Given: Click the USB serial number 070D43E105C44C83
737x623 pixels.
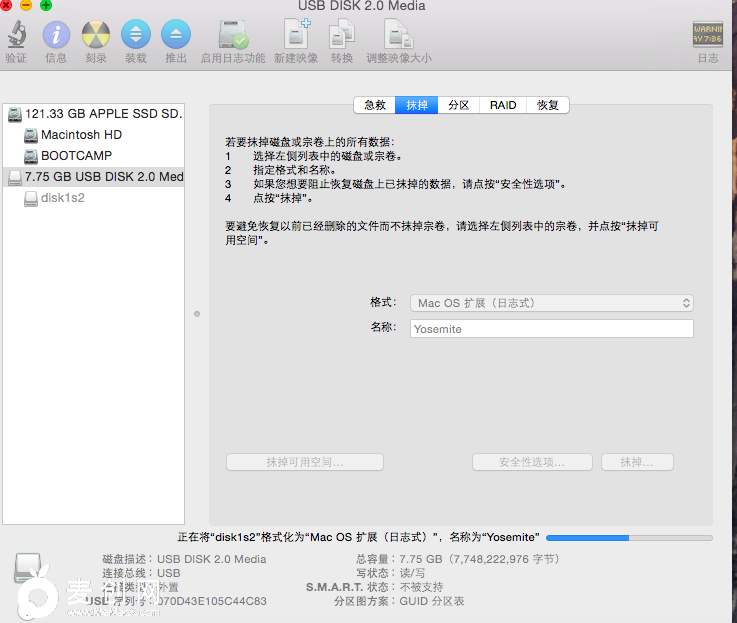Looking at the screenshot, I should [x=211, y=601].
